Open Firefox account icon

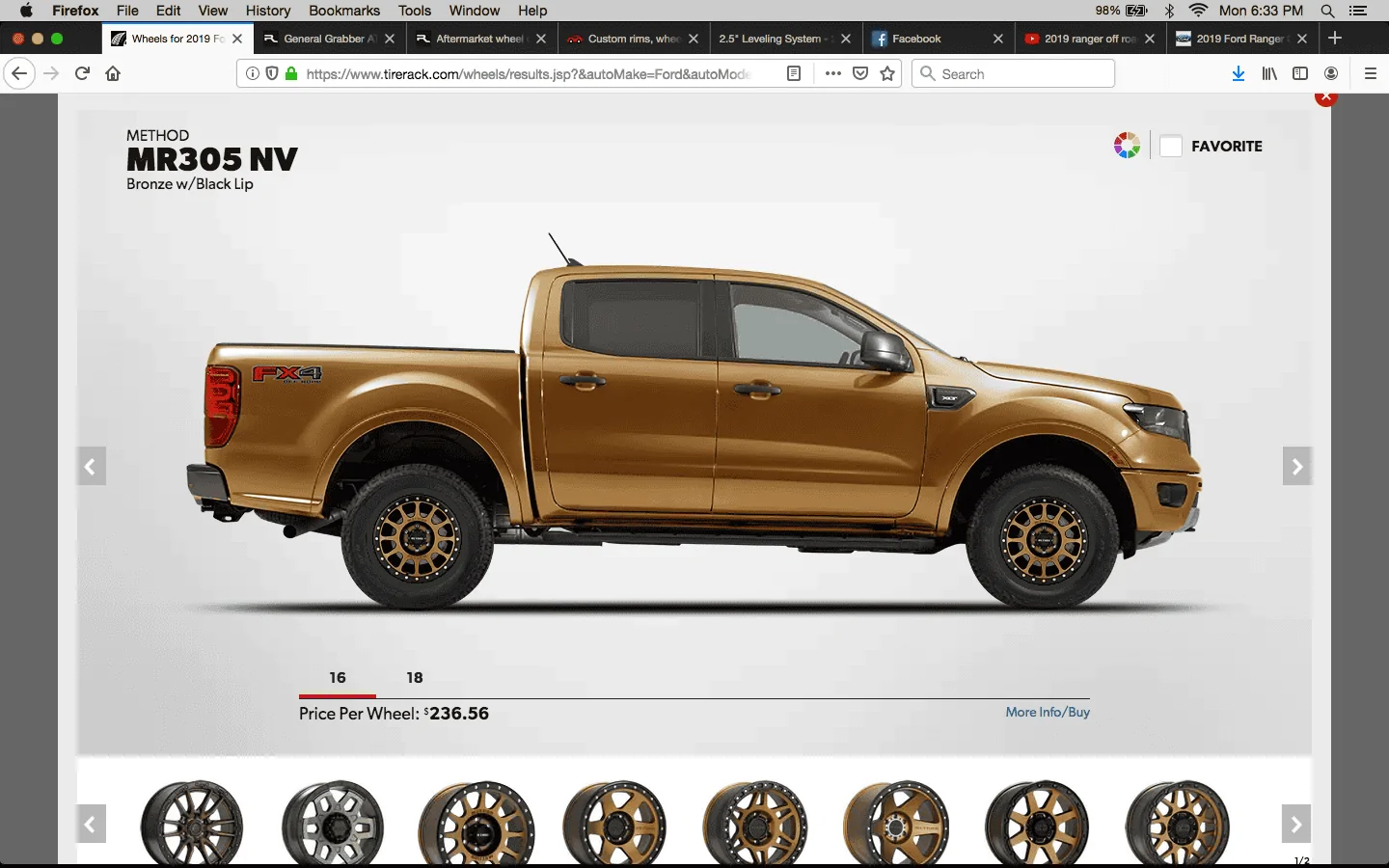click(x=1331, y=73)
